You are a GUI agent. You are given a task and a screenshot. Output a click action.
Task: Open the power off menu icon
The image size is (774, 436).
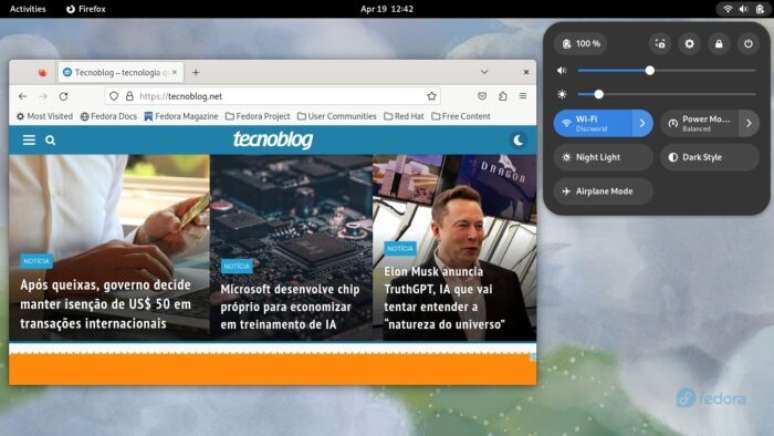pyautogui.click(x=748, y=44)
